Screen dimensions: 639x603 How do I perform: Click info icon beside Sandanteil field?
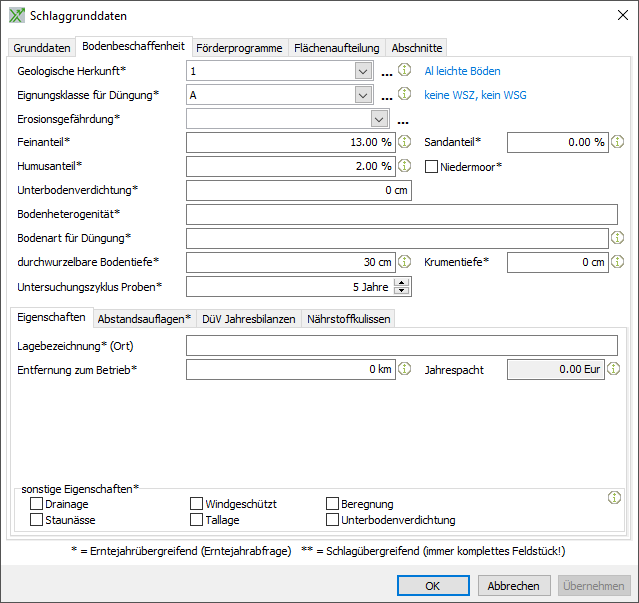617,142
